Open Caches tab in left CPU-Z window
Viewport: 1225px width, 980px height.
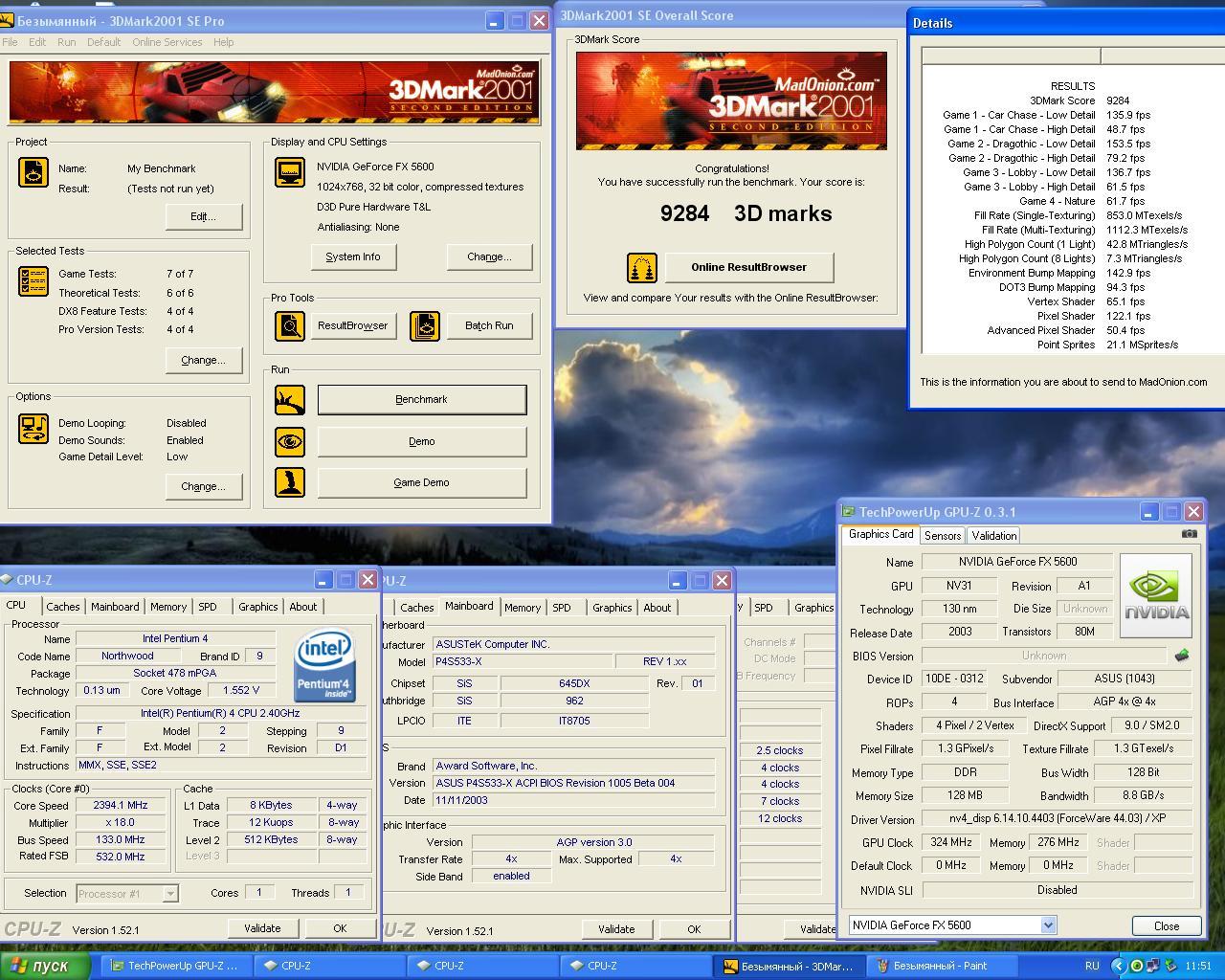tap(63, 607)
